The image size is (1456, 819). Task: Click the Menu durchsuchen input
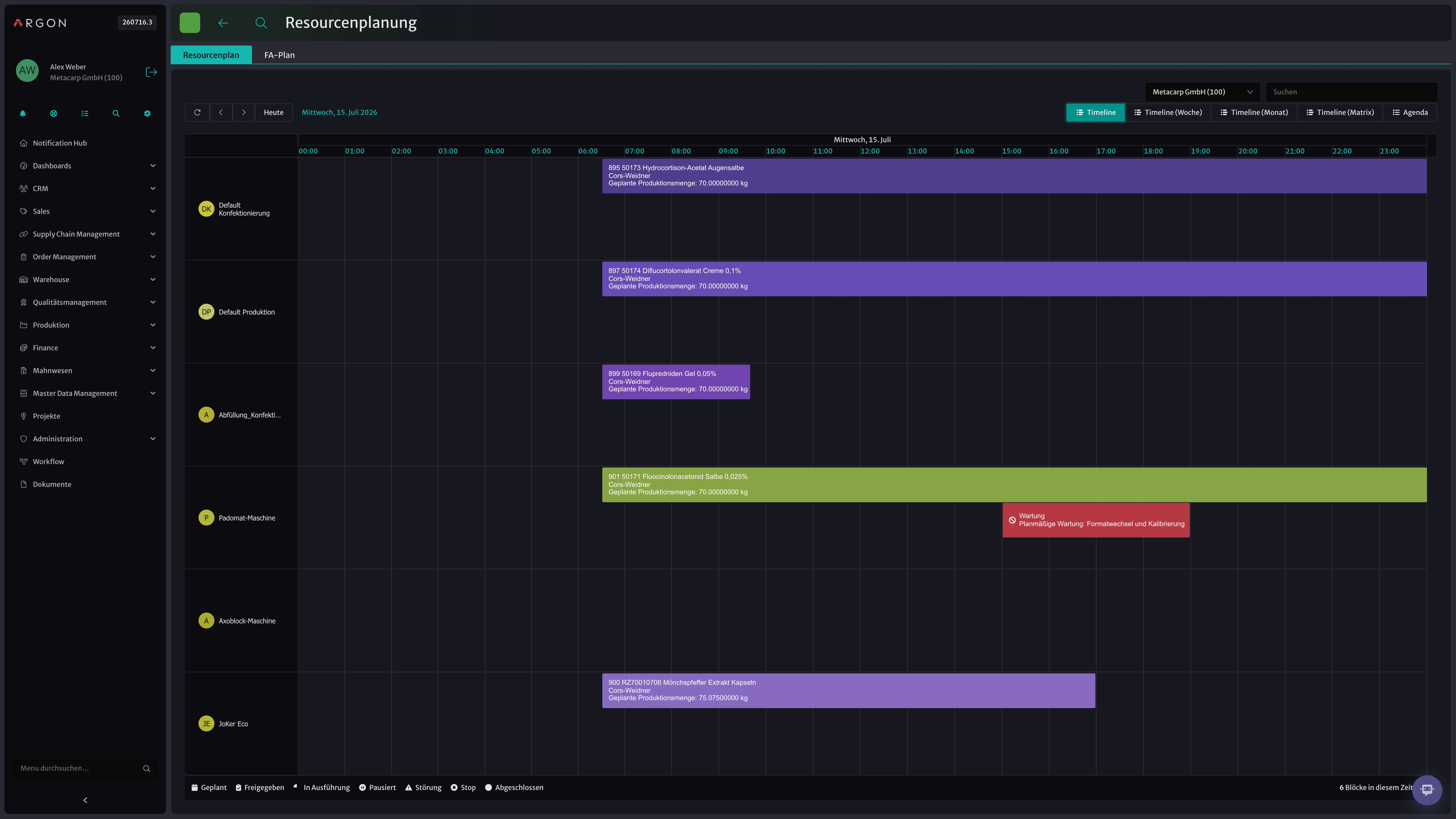[x=79, y=769]
